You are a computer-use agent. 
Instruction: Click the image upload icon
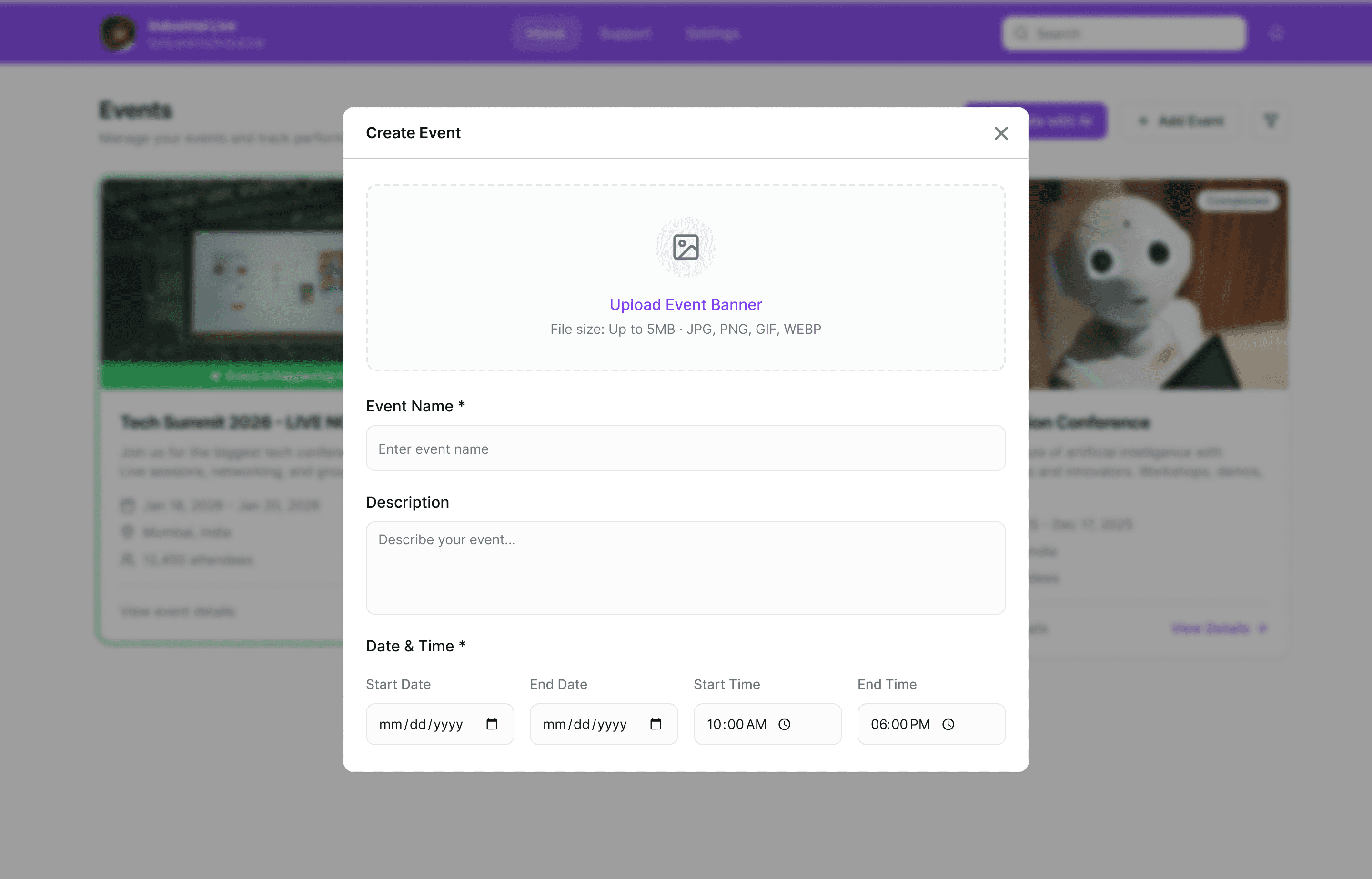click(x=685, y=247)
